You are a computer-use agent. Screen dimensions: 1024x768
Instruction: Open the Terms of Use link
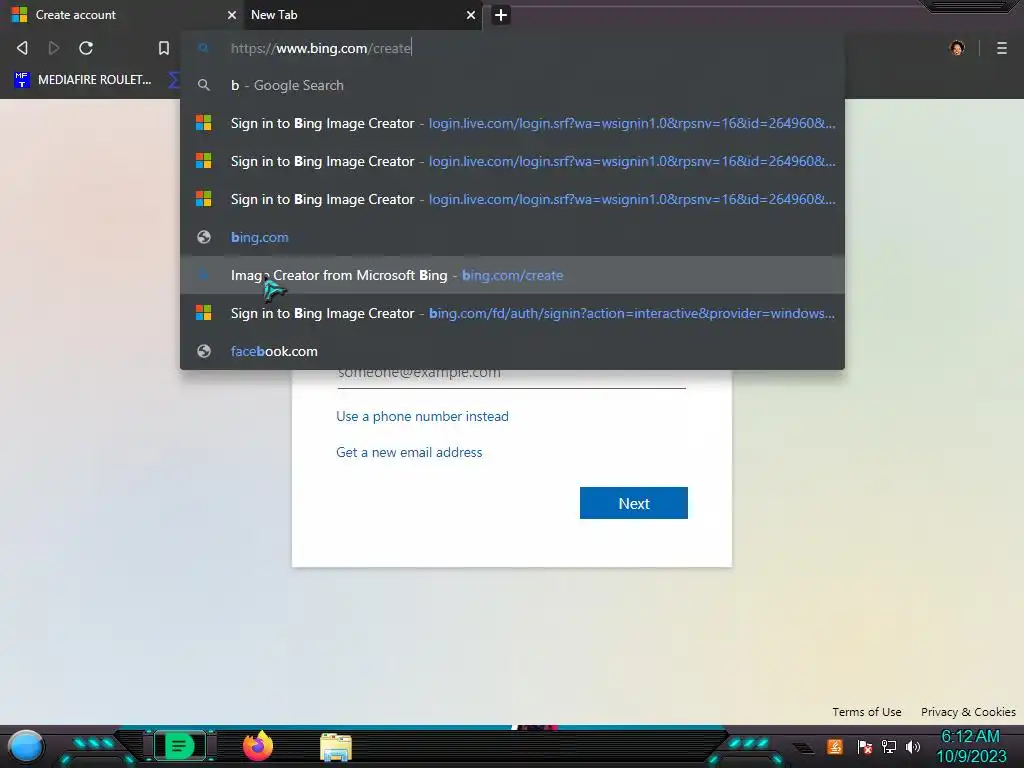tap(867, 712)
